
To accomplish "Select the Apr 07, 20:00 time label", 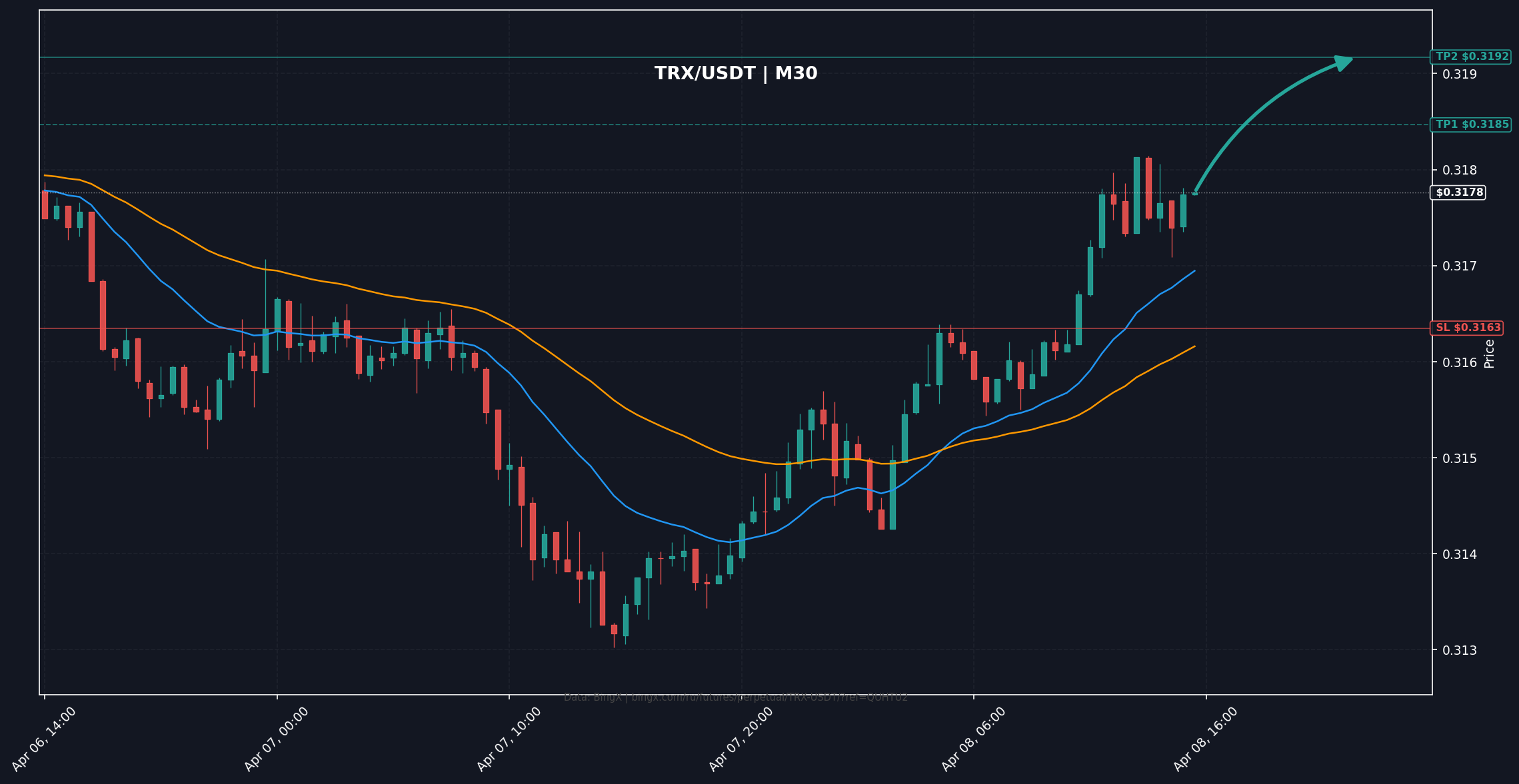I will pyautogui.click(x=741, y=739).
